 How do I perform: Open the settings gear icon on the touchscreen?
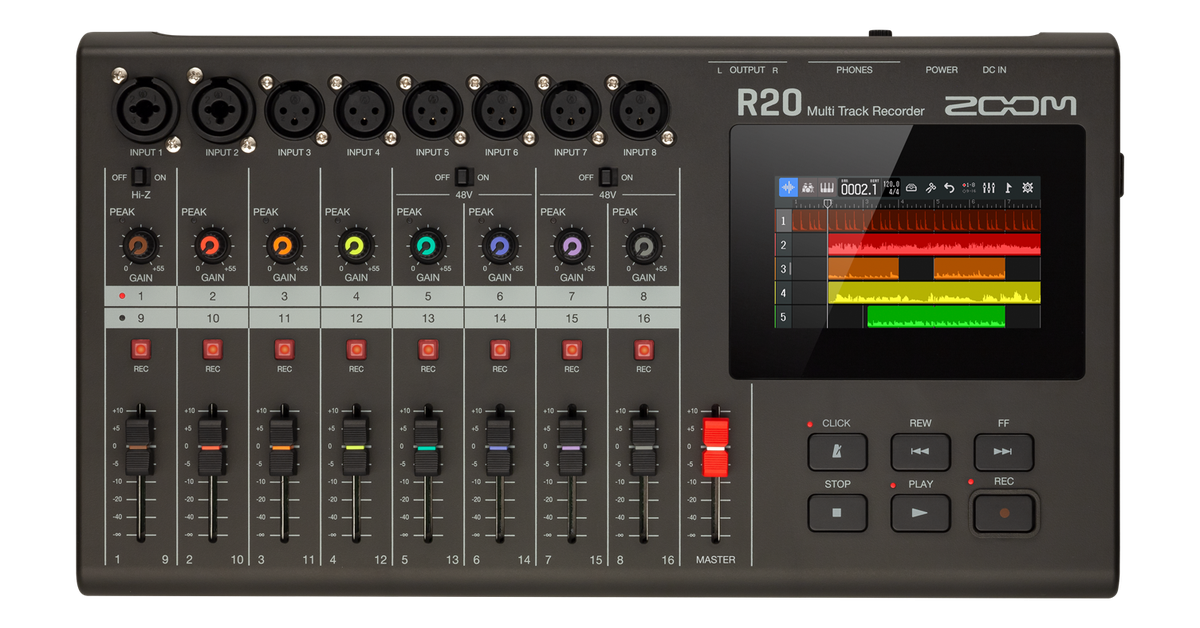(x=1028, y=187)
